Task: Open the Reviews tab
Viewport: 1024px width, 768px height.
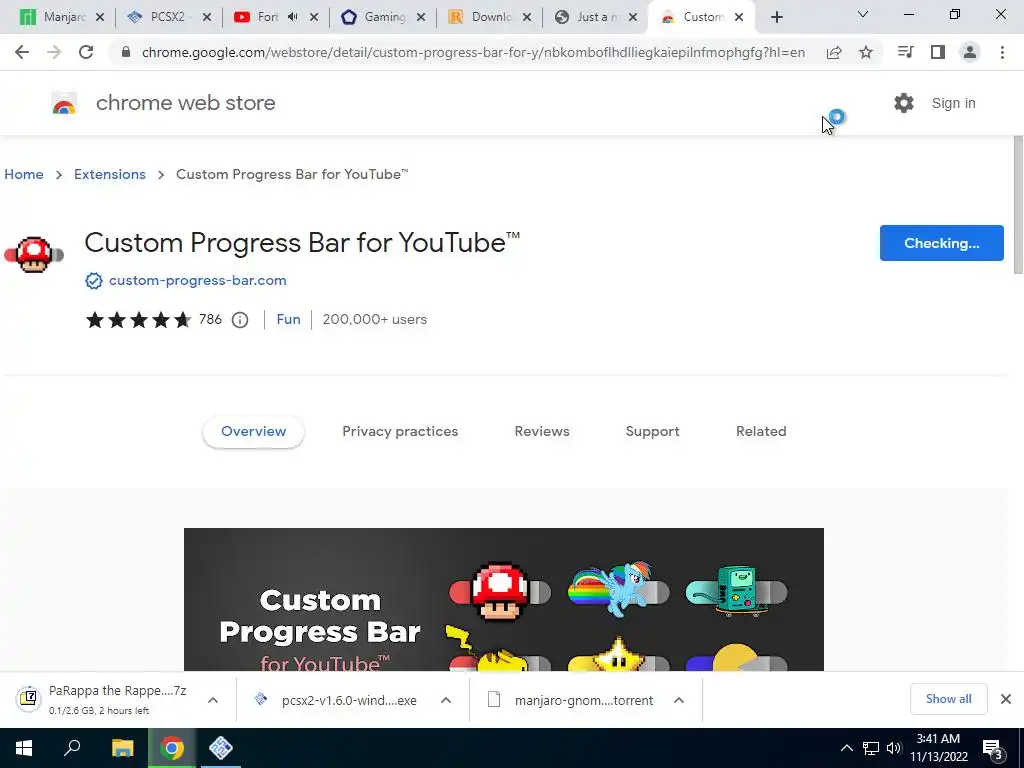Action: [542, 432]
